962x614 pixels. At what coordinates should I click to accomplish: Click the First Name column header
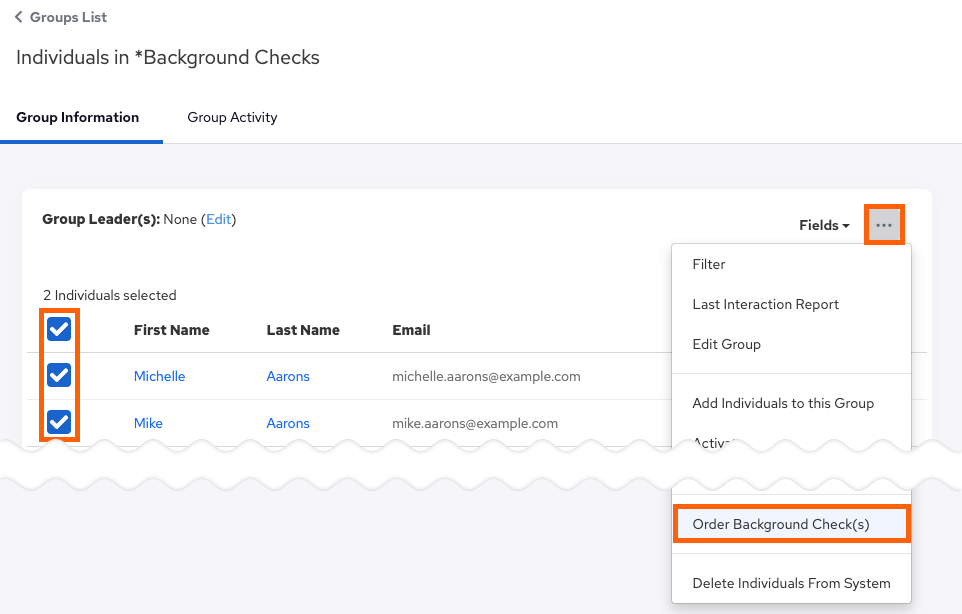pos(171,330)
